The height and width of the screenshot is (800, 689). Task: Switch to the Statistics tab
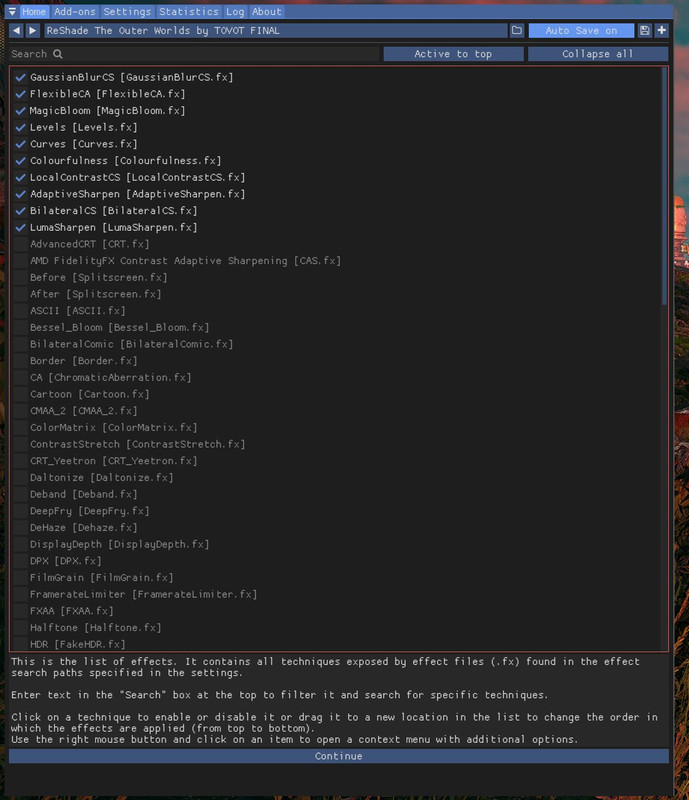tap(188, 11)
